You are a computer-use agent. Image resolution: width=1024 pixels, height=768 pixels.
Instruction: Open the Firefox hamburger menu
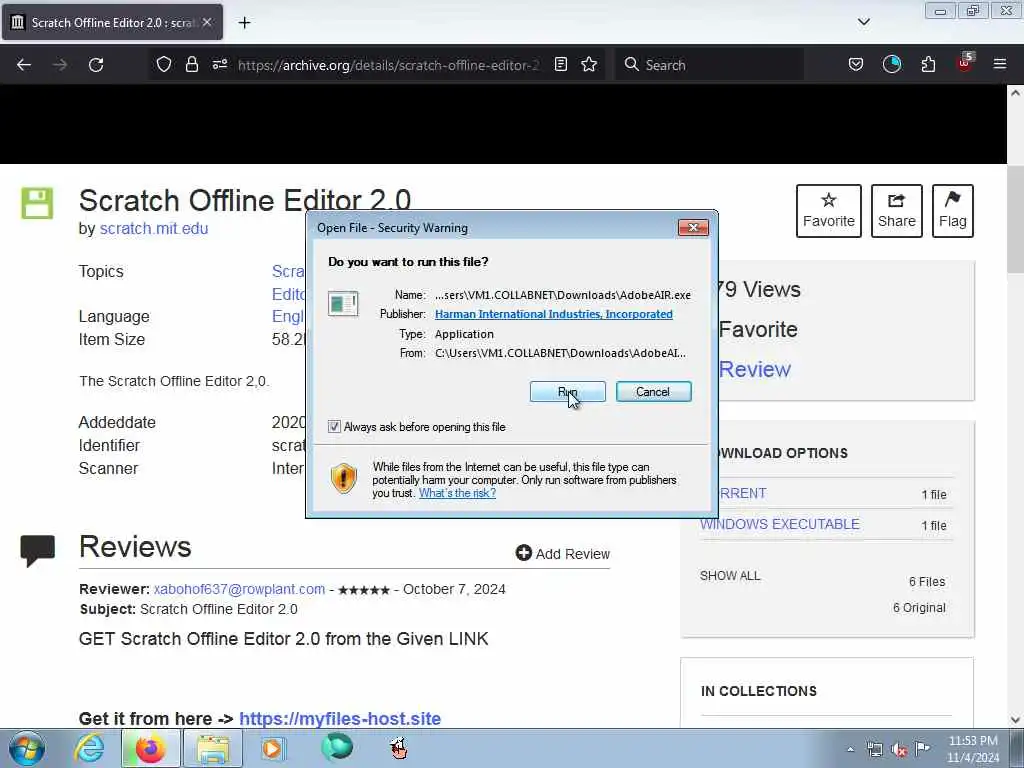1000,64
